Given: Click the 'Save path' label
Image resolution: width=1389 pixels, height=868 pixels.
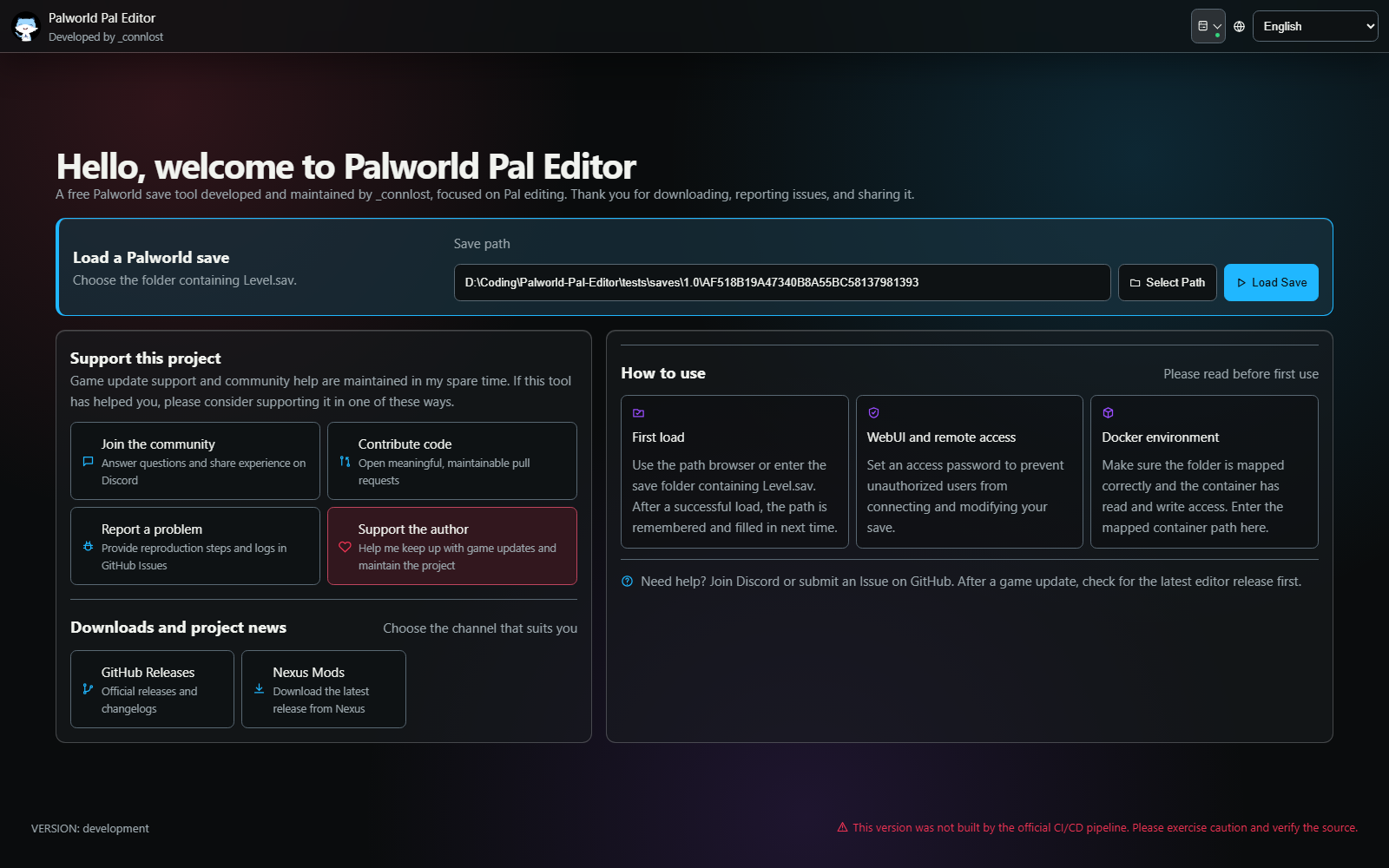Looking at the screenshot, I should (x=482, y=244).
